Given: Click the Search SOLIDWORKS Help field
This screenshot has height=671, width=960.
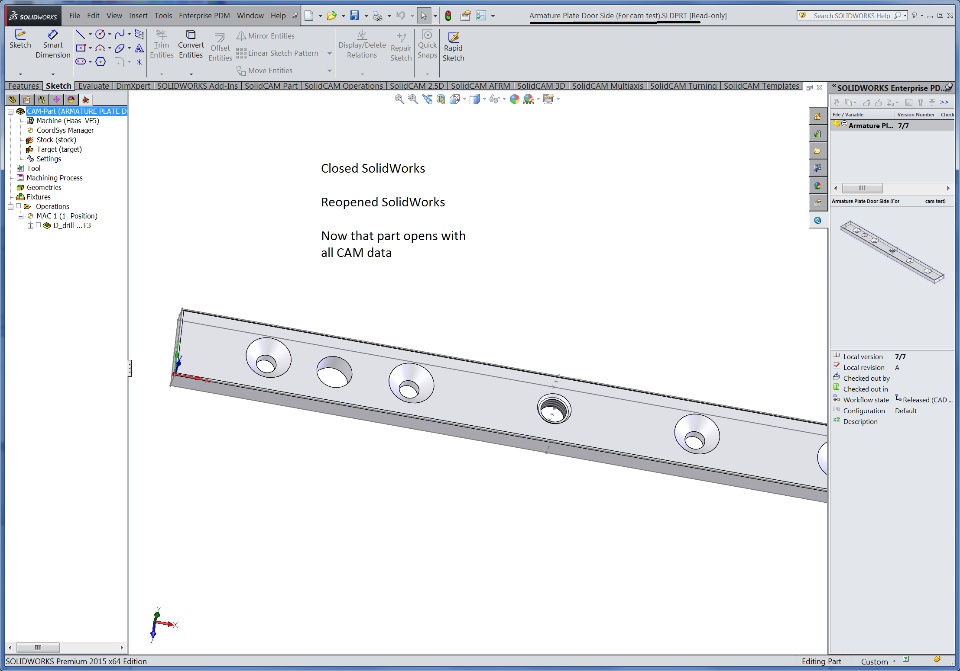Looking at the screenshot, I should [x=852, y=15].
